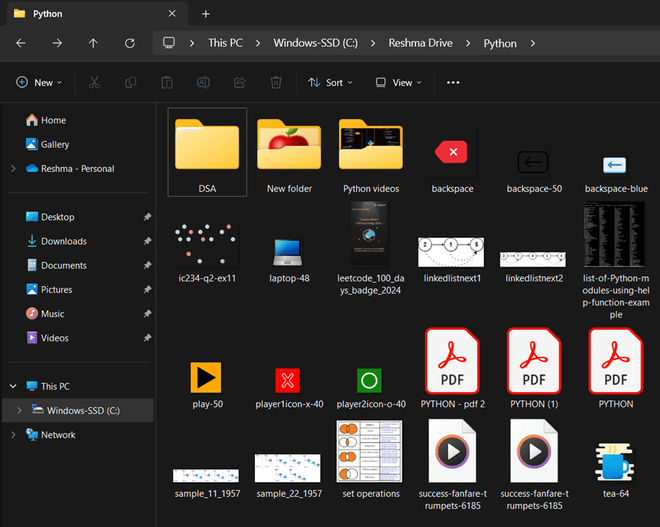Go up one folder level

(93, 44)
